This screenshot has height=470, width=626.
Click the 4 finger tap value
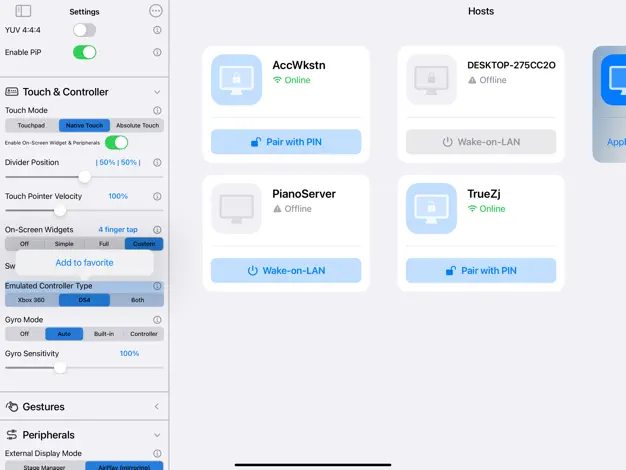(x=118, y=230)
